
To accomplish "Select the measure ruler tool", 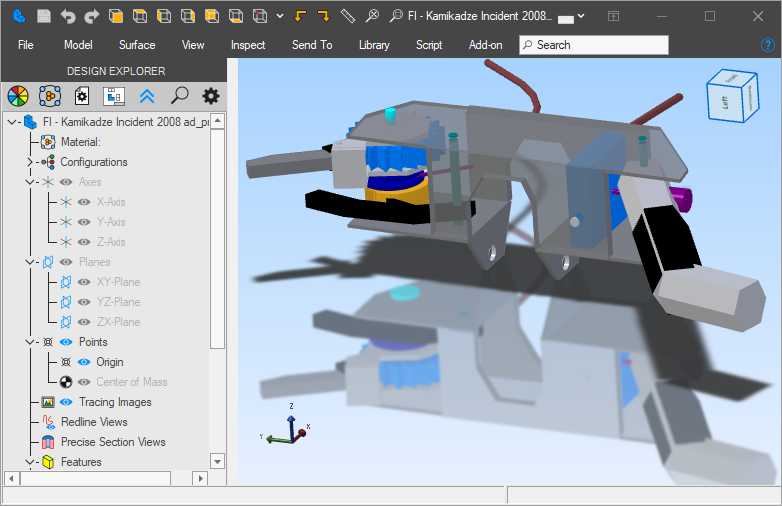I will click(348, 16).
